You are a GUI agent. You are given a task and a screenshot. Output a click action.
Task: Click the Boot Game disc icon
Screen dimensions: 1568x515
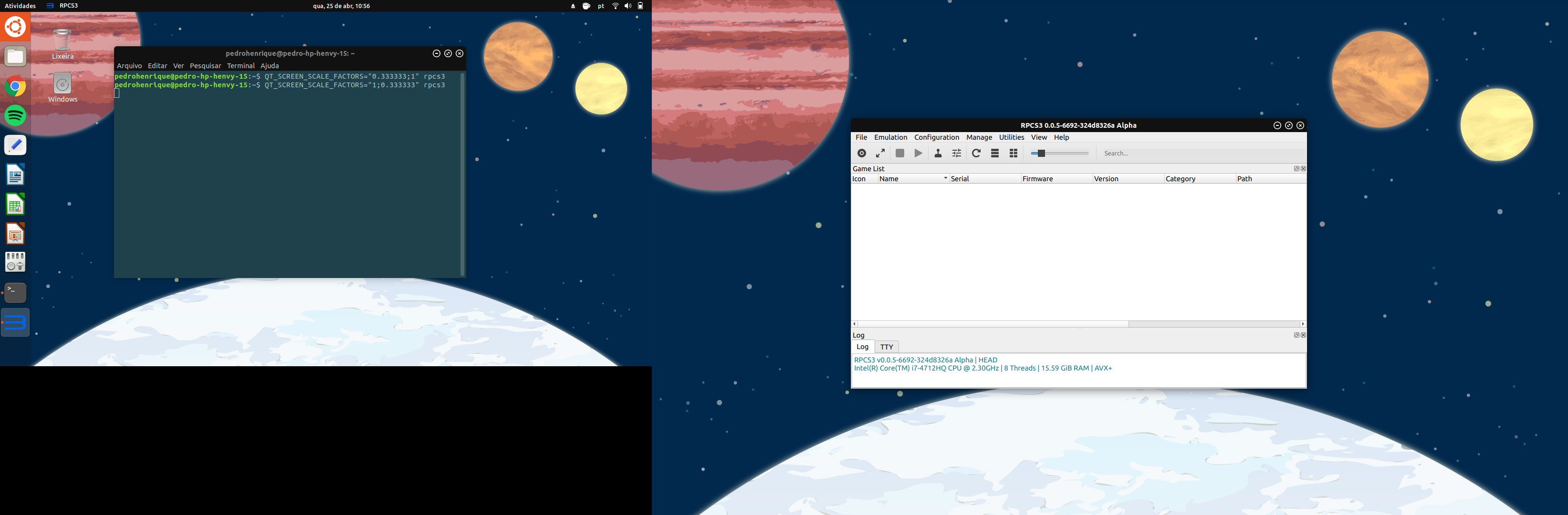(x=861, y=153)
